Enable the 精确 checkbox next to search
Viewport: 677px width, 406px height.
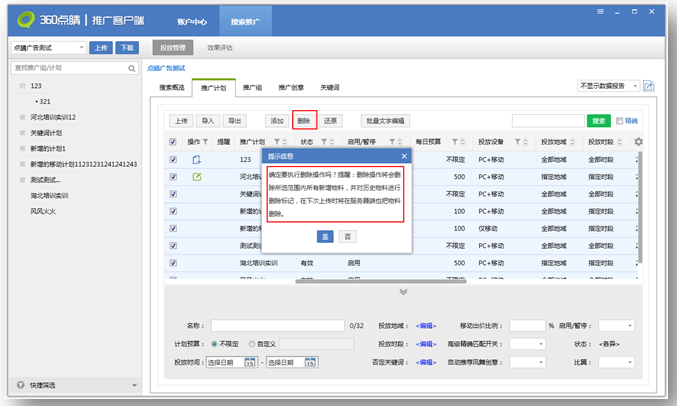point(620,121)
